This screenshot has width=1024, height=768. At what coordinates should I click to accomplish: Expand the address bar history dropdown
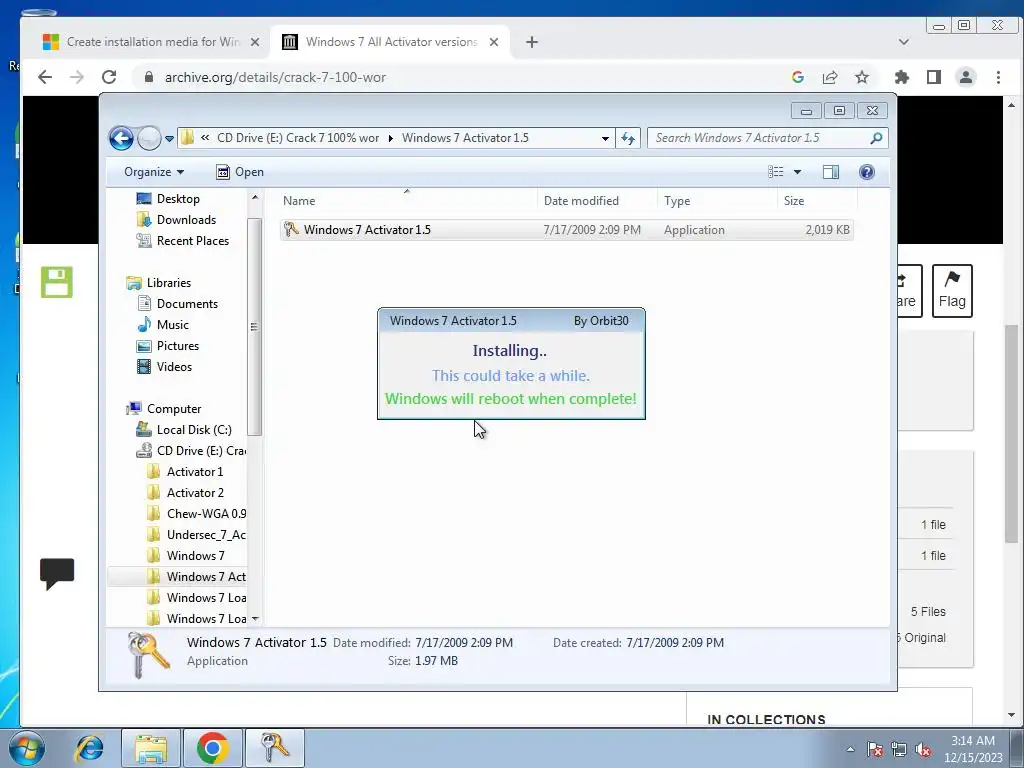pyautogui.click(x=605, y=138)
